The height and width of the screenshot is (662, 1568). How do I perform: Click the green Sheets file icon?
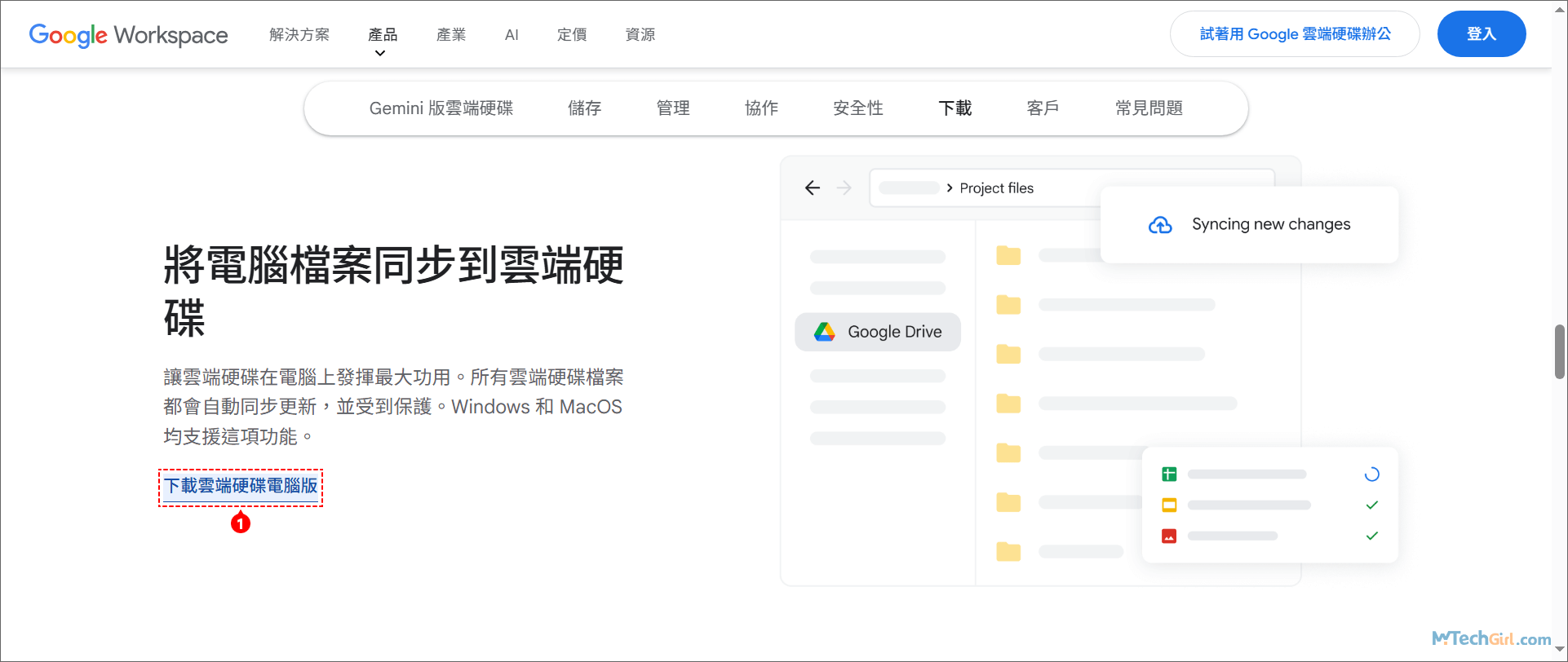(x=1169, y=474)
